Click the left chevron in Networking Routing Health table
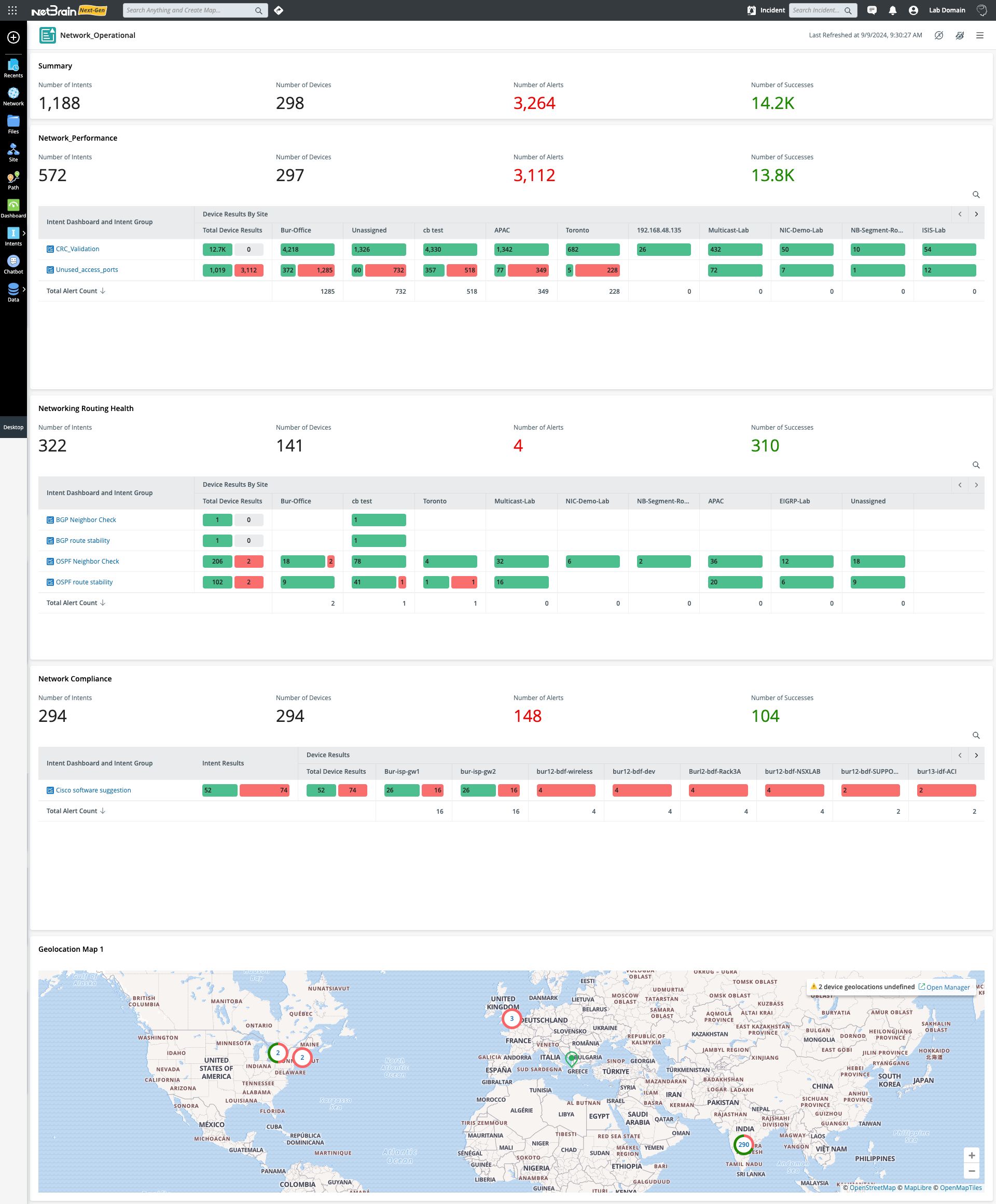Viewport: 996px width, 1204px height. [960, 485]
